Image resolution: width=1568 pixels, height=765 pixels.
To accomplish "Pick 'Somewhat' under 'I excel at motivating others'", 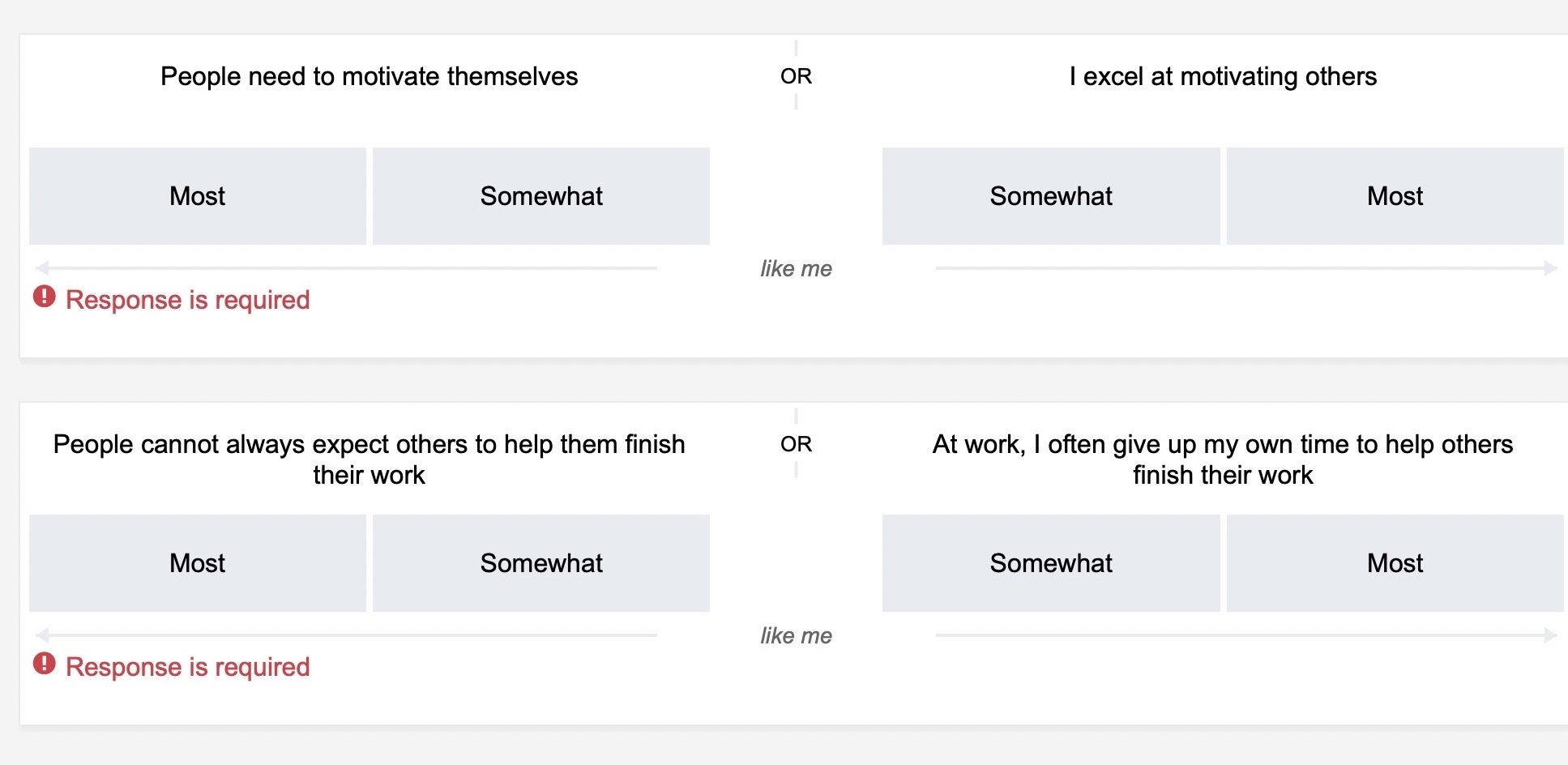I will click(x=1051, y=196).
